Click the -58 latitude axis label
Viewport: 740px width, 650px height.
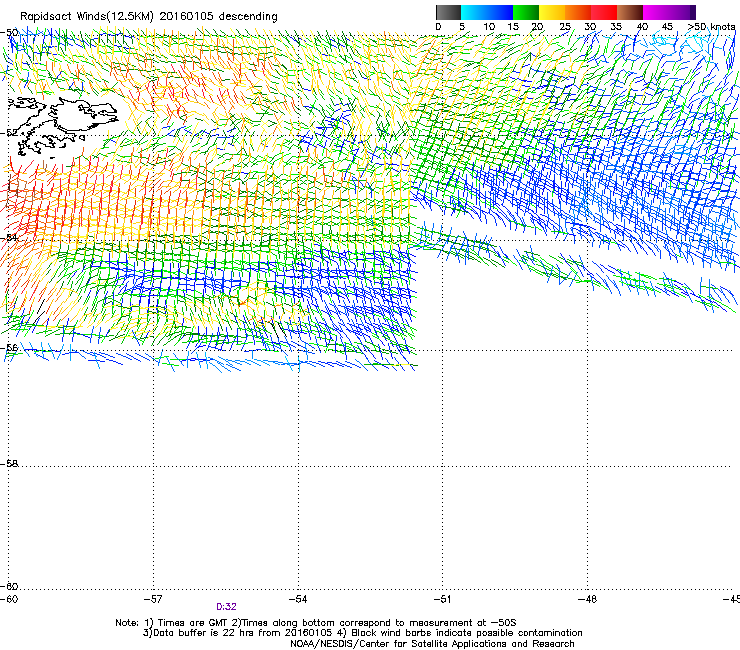tap(9, 464)
